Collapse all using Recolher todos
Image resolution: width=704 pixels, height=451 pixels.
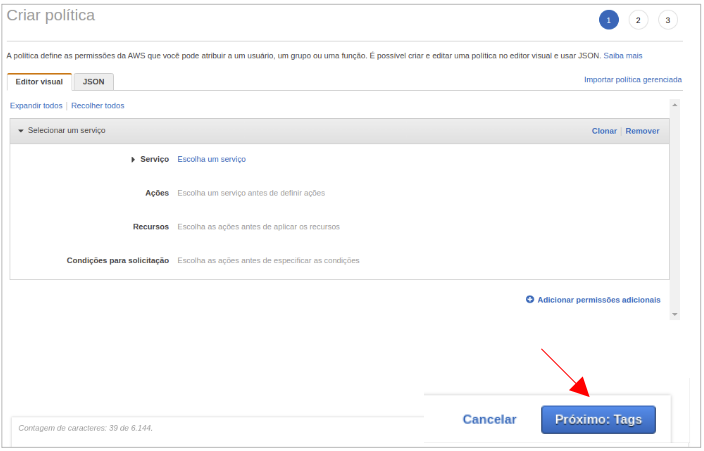(98, 106)
